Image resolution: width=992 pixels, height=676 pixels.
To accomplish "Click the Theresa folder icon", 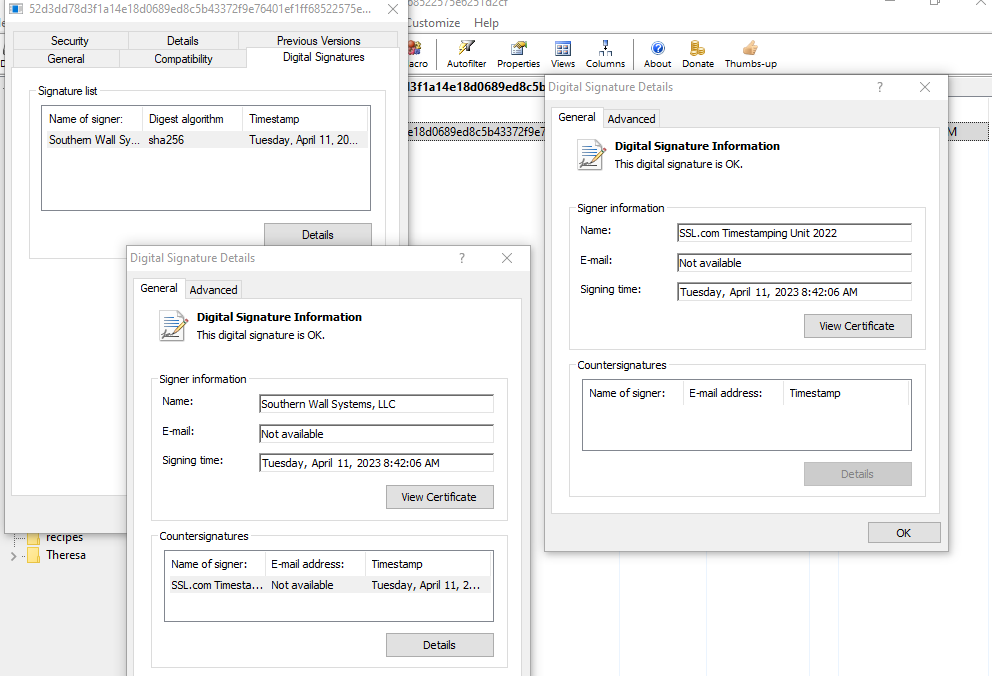I will (33, 555).
